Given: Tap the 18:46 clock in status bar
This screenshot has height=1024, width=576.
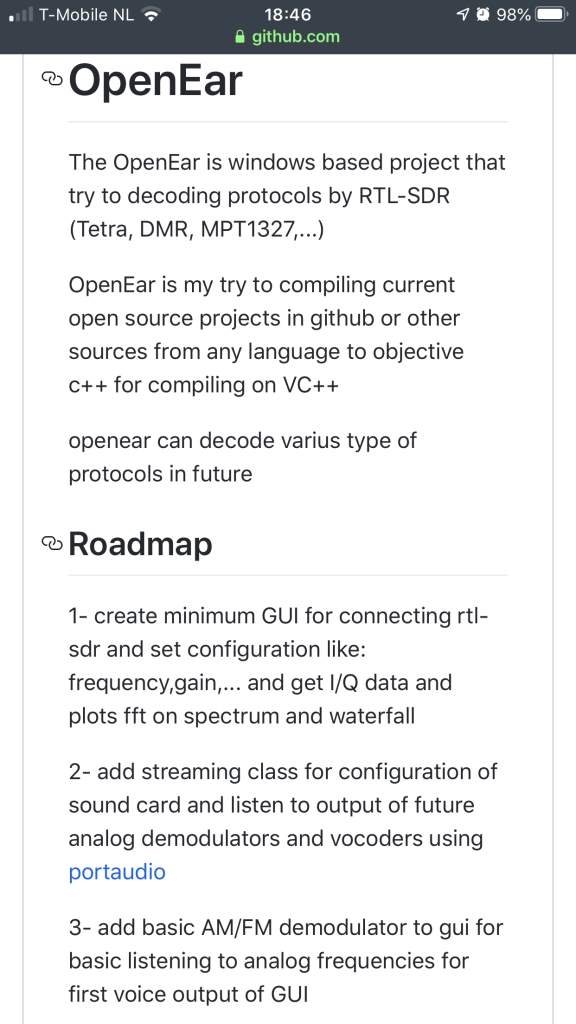Looking at the screenshot, I should click(287, 14).
